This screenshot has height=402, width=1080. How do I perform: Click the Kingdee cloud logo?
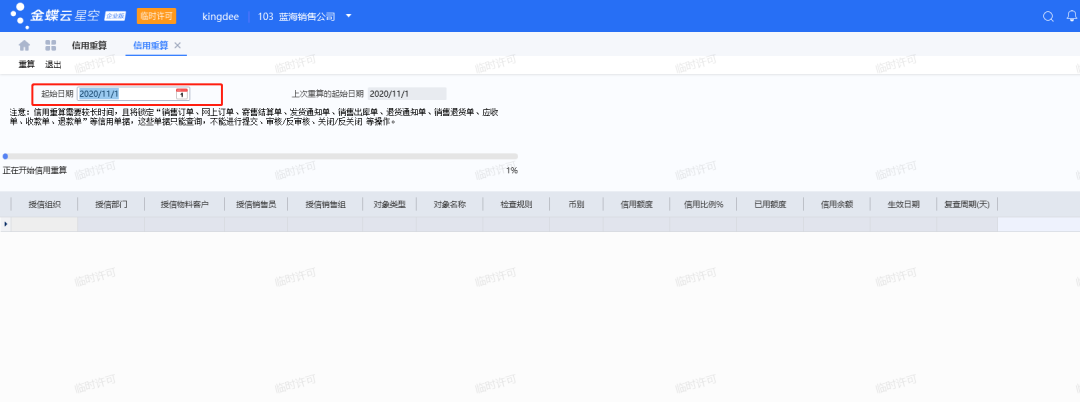68,16
